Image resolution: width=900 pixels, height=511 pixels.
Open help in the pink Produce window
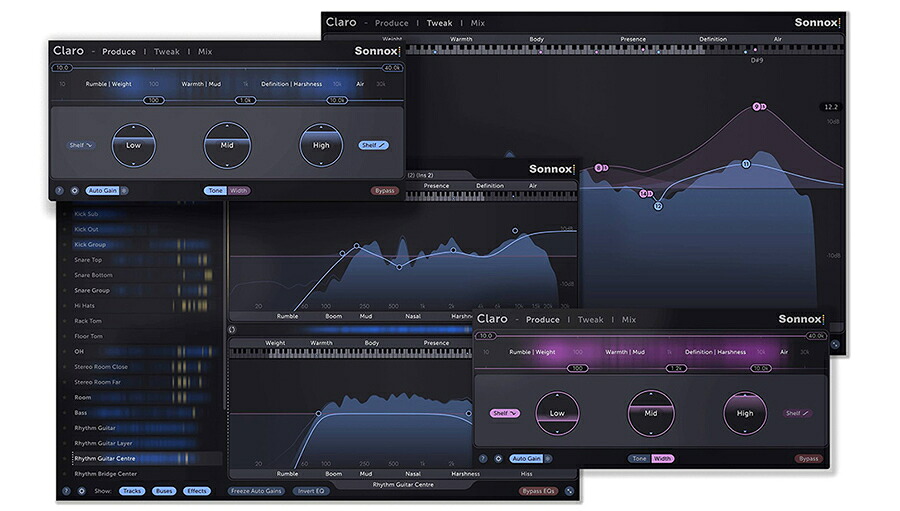pos(483,459)
